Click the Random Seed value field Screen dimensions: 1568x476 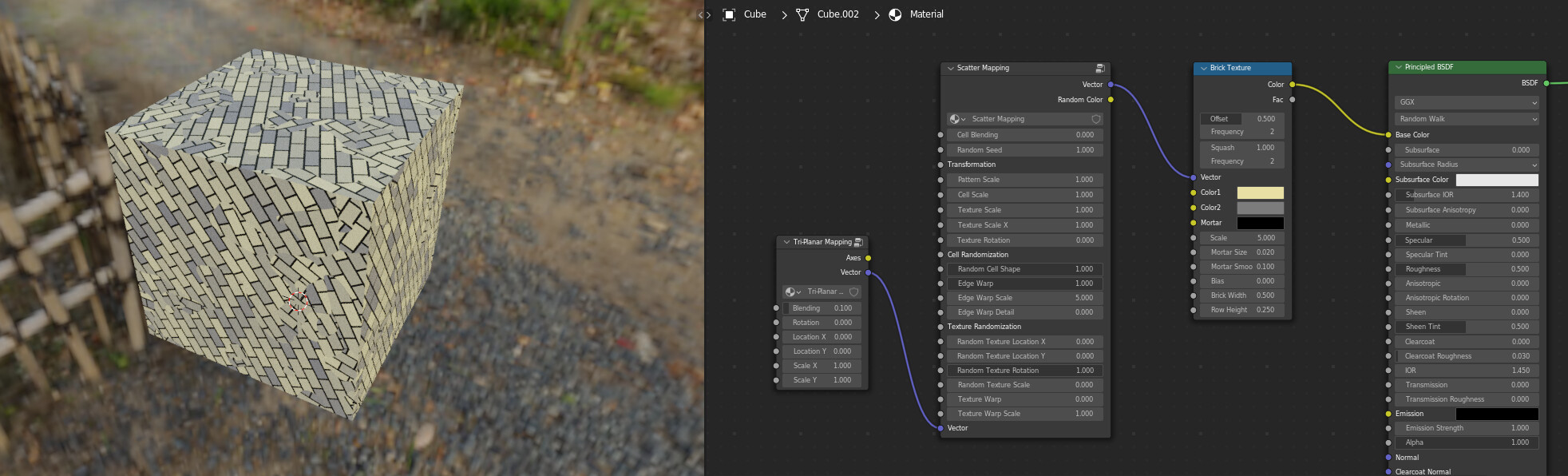coord(1025,150)
